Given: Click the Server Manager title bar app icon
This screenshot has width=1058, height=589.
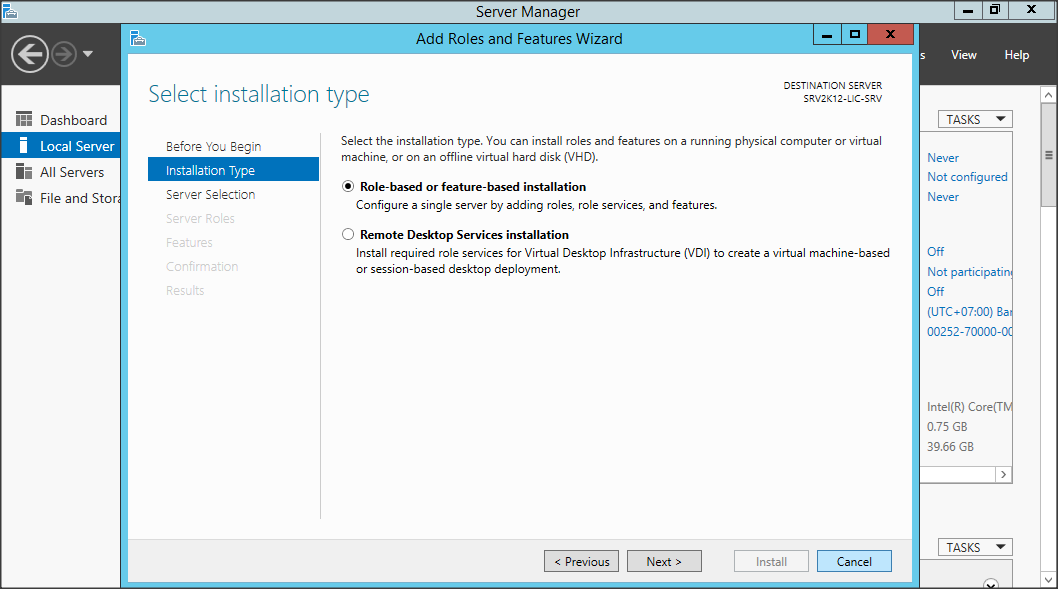Looking at the screenshot, I should [x=10, y=11].
